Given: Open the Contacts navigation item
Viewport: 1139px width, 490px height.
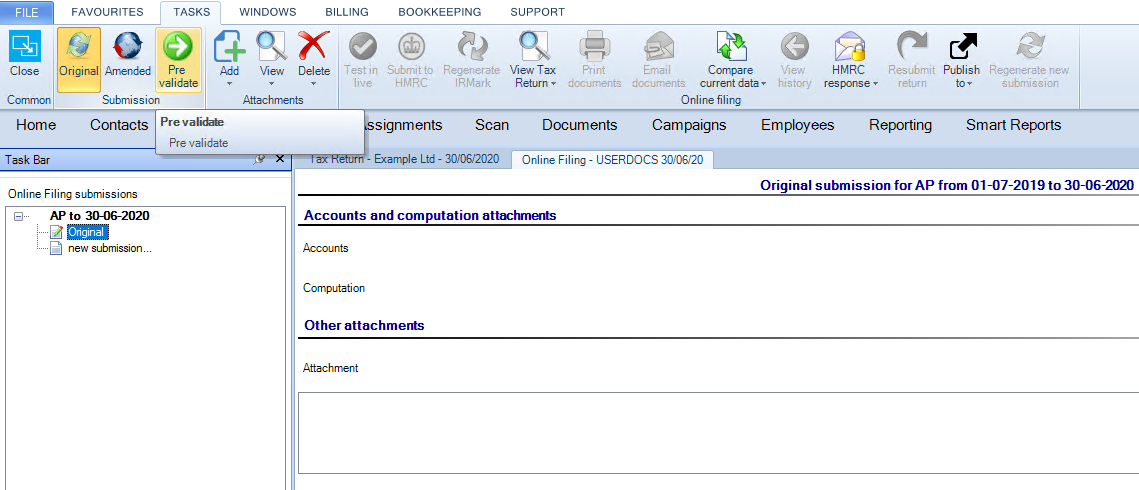Looking at the screenshot, I should click(x=118, y=125).
